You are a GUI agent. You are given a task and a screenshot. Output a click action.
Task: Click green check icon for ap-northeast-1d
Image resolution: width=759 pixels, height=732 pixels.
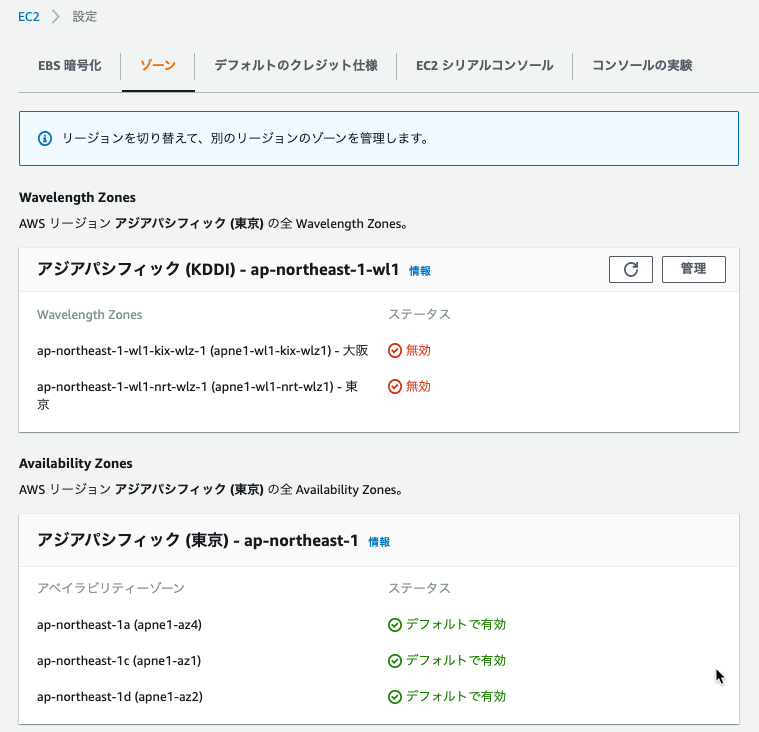(x=395, y=697)
